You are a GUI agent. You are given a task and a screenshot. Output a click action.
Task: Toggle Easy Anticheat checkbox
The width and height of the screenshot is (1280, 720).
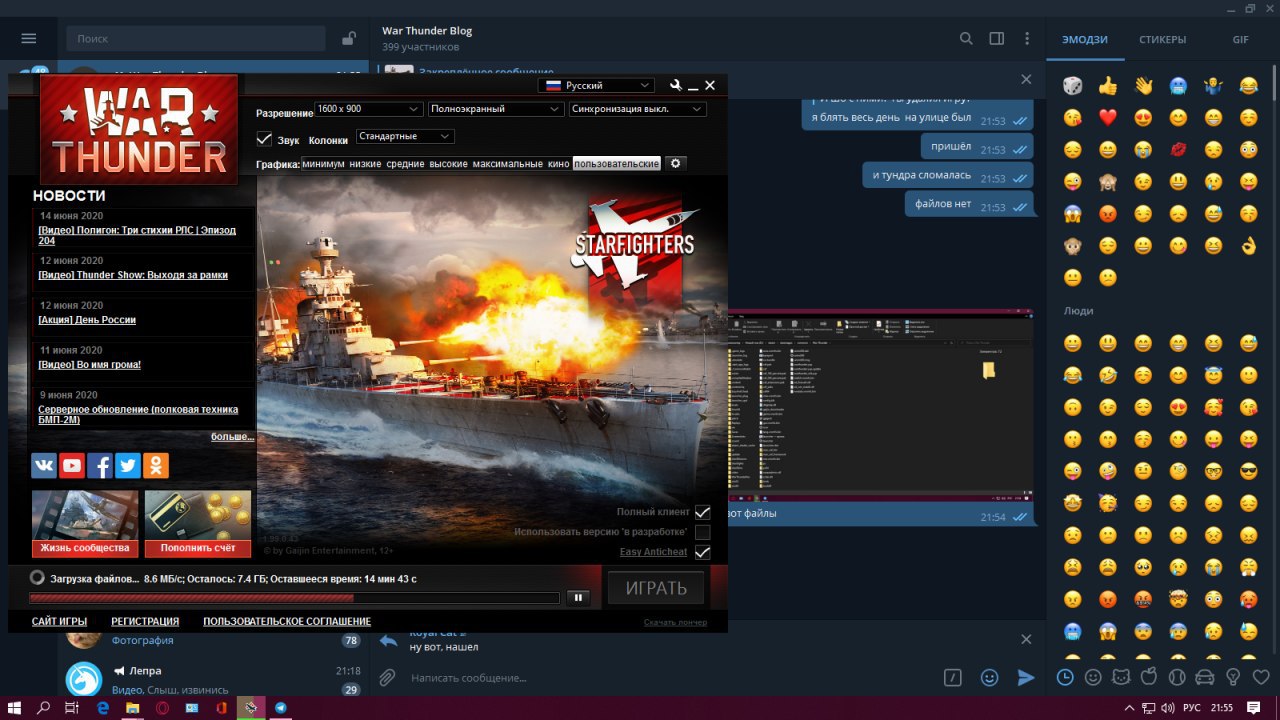[x=702, y=552]
